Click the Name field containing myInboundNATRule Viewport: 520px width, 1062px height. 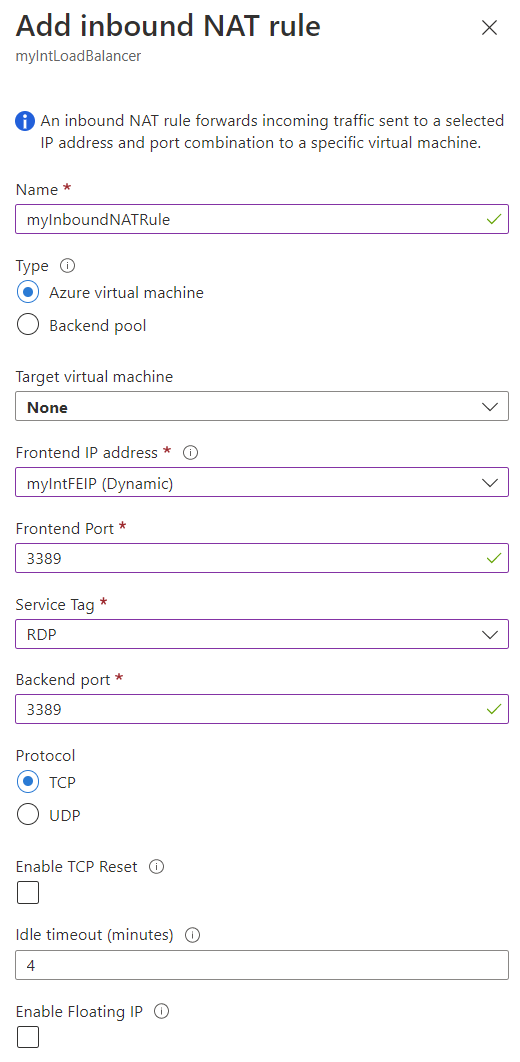(x=262, y=219)
